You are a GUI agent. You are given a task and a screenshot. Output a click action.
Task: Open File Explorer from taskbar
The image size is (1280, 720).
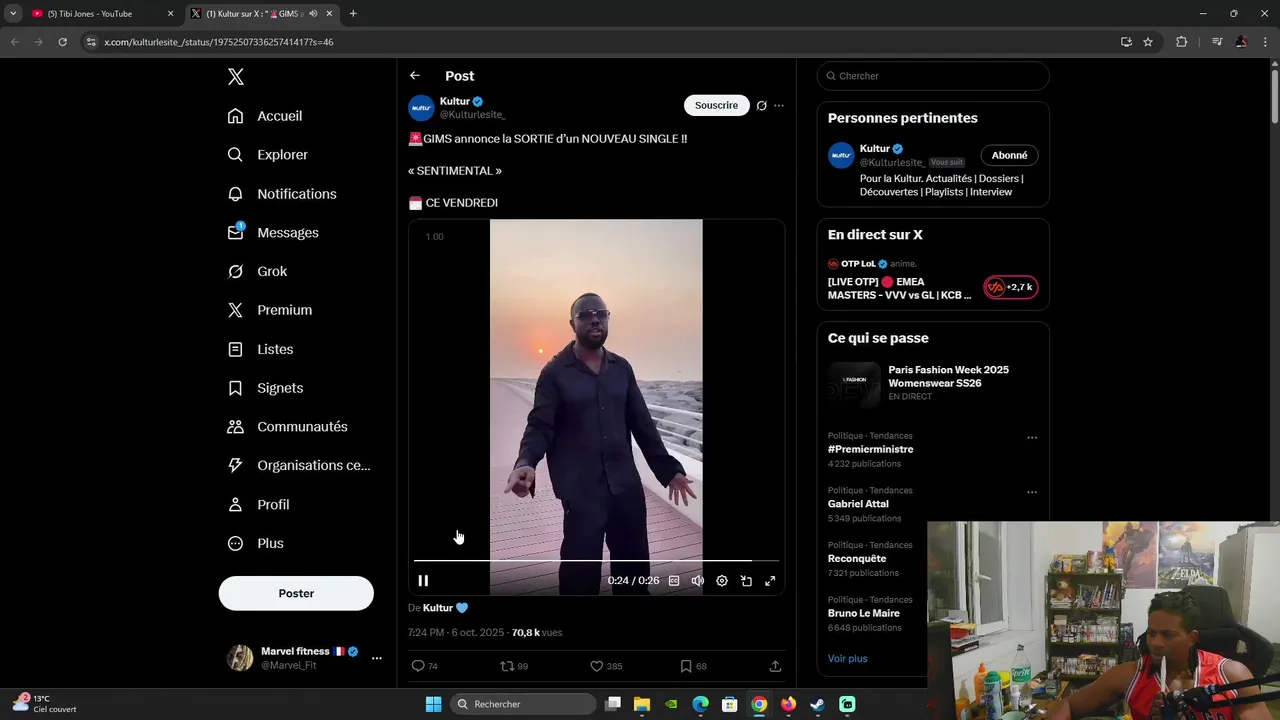coord(642,704)
